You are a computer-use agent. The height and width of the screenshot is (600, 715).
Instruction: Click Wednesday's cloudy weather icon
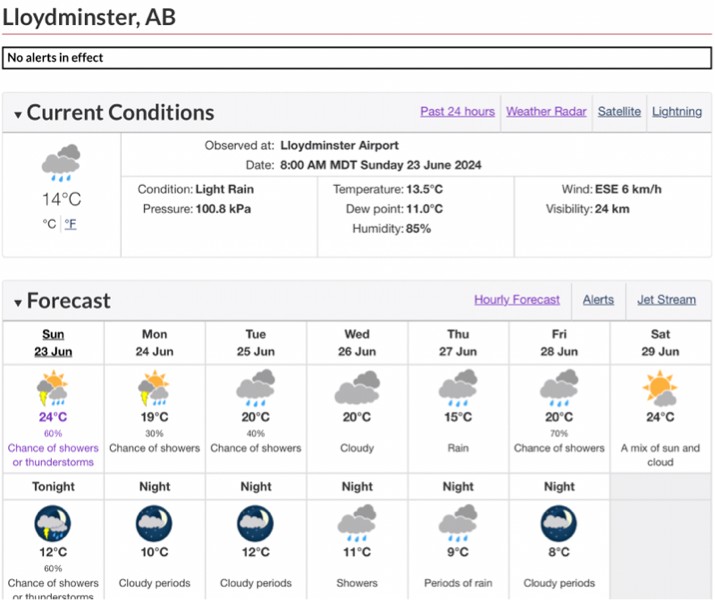point(357,388)
